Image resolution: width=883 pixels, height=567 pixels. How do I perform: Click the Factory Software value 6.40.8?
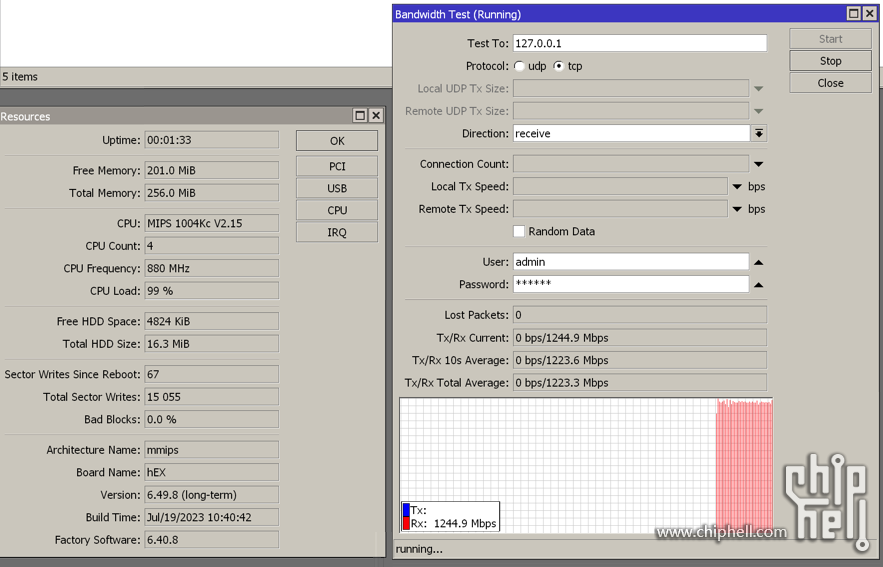pos(211,539)
